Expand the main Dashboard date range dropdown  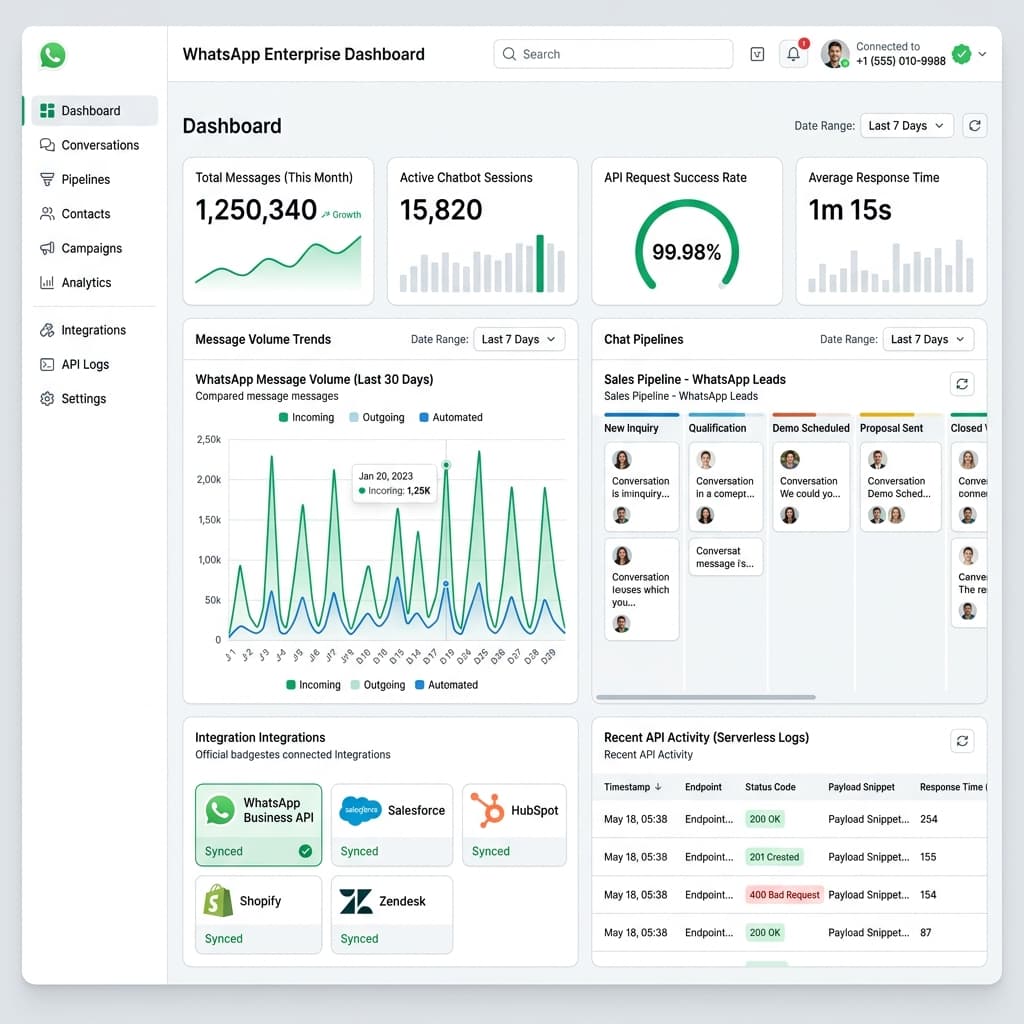click(x=906, y=125)
